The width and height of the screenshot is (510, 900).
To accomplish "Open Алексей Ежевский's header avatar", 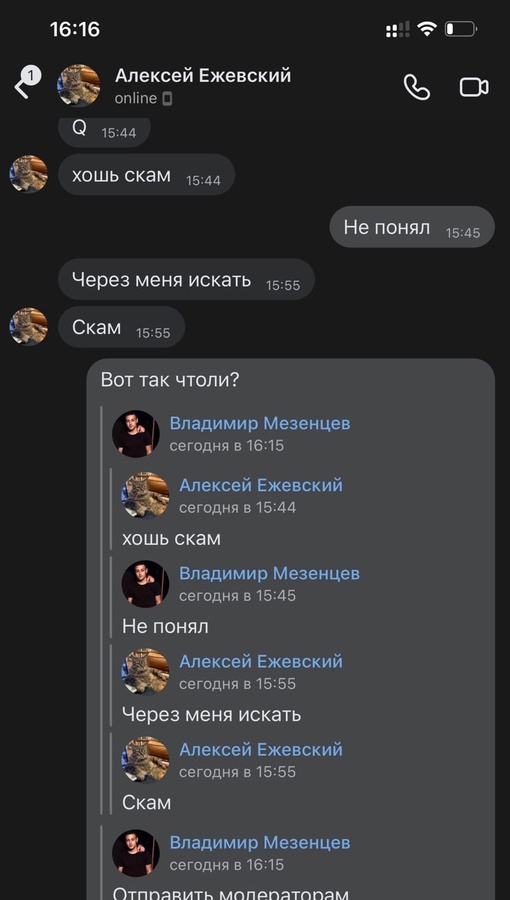I will [79, 86].
